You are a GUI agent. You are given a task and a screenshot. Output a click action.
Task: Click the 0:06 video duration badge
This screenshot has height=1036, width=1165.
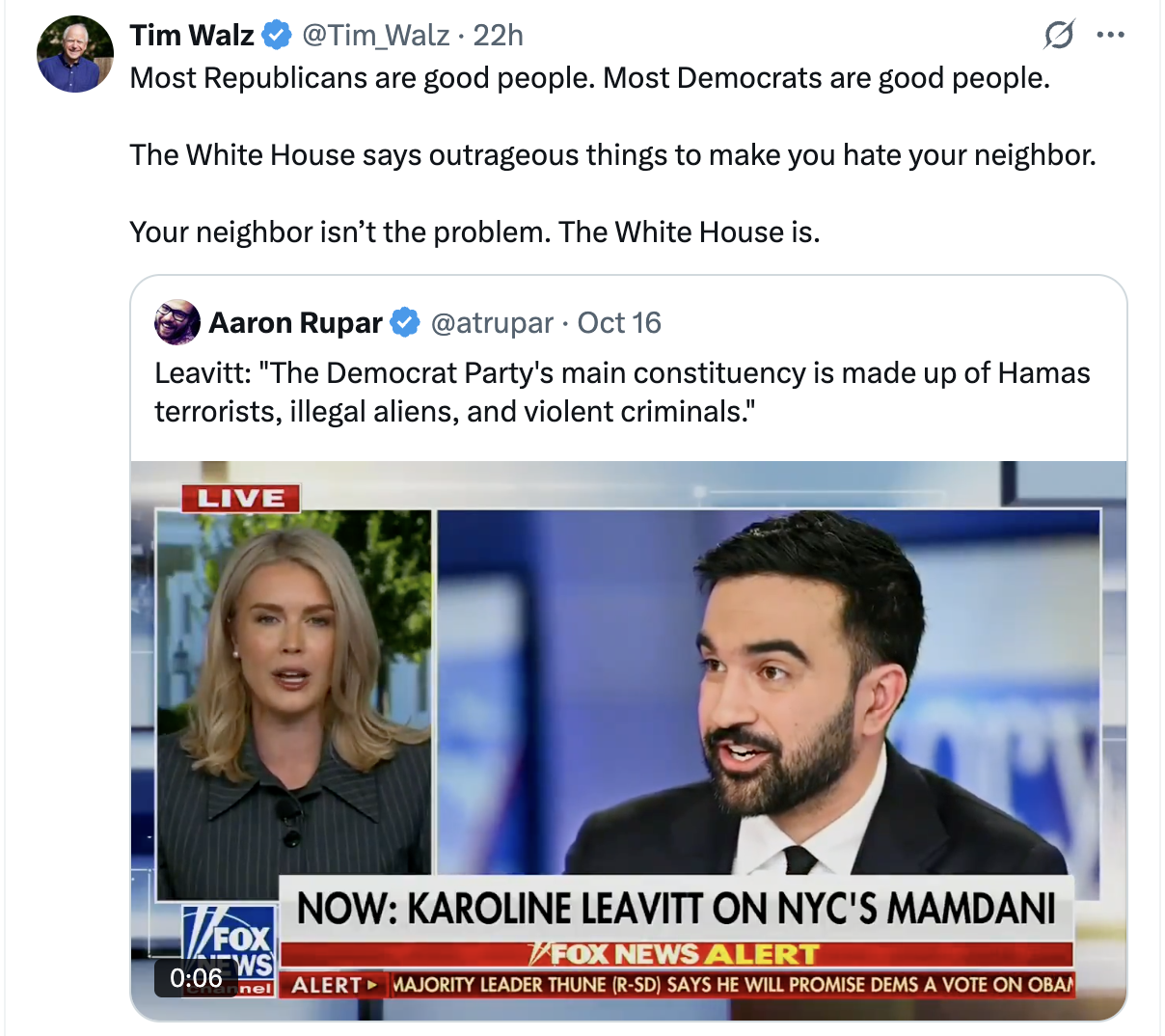point(196,977)
